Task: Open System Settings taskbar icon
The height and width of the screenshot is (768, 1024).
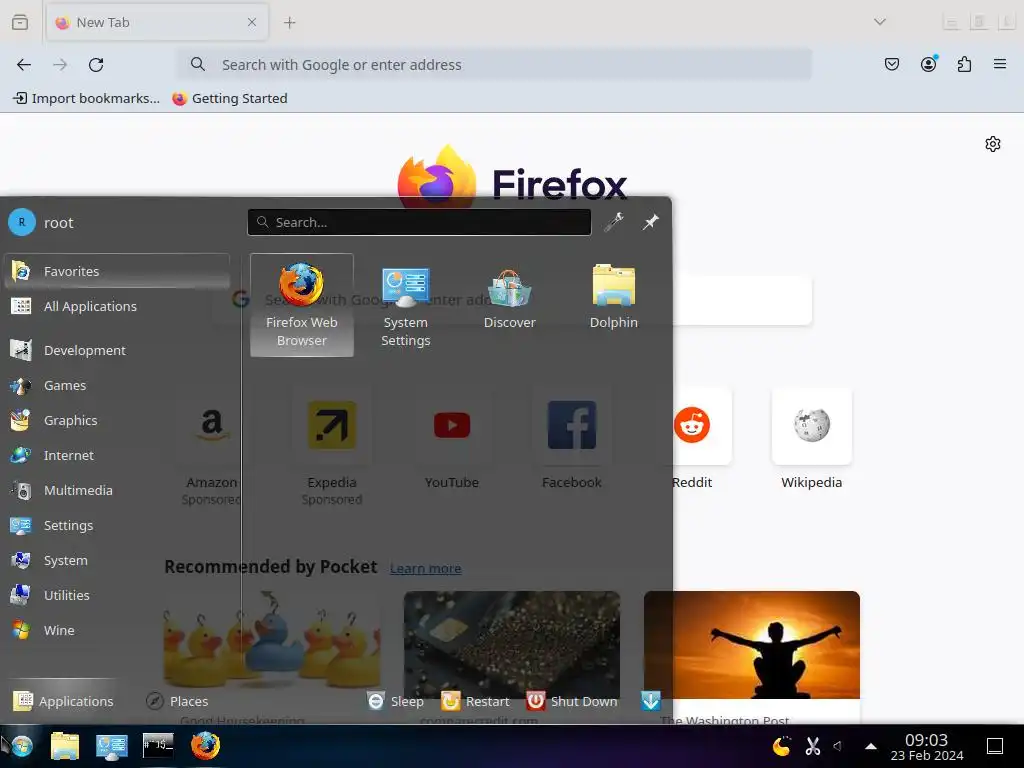Action: point(112,746)
